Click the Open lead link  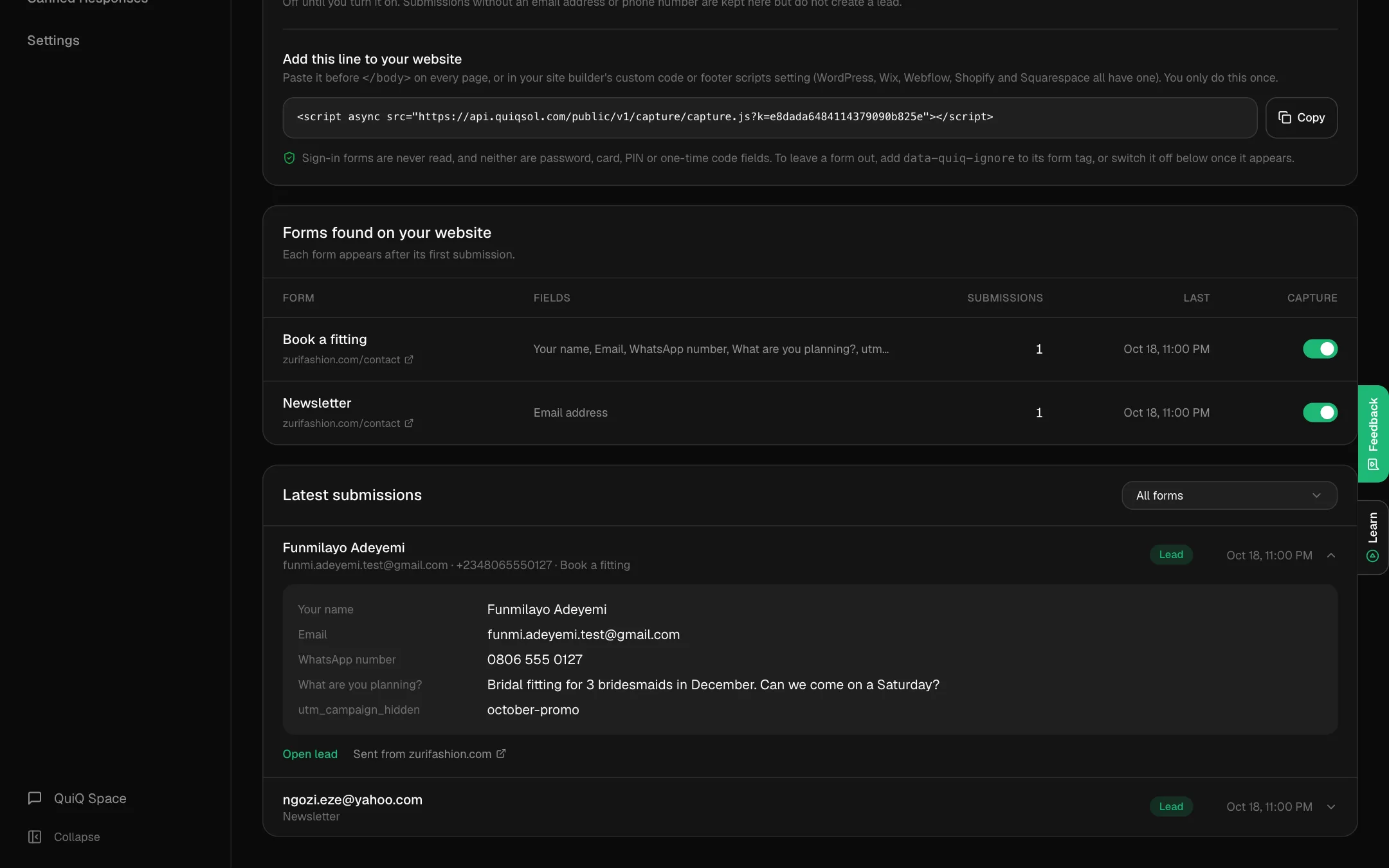pyautogui.click(x=310, y=754)
